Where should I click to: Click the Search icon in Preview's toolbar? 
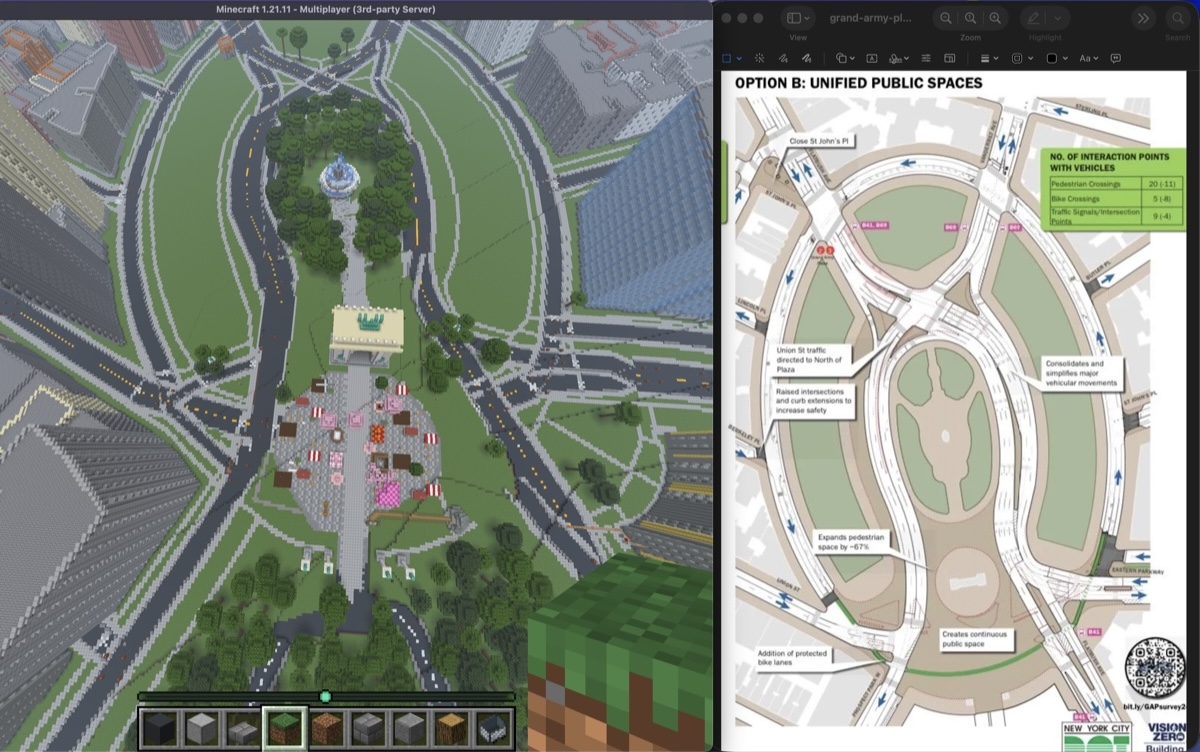click(x=1177, y=18)
